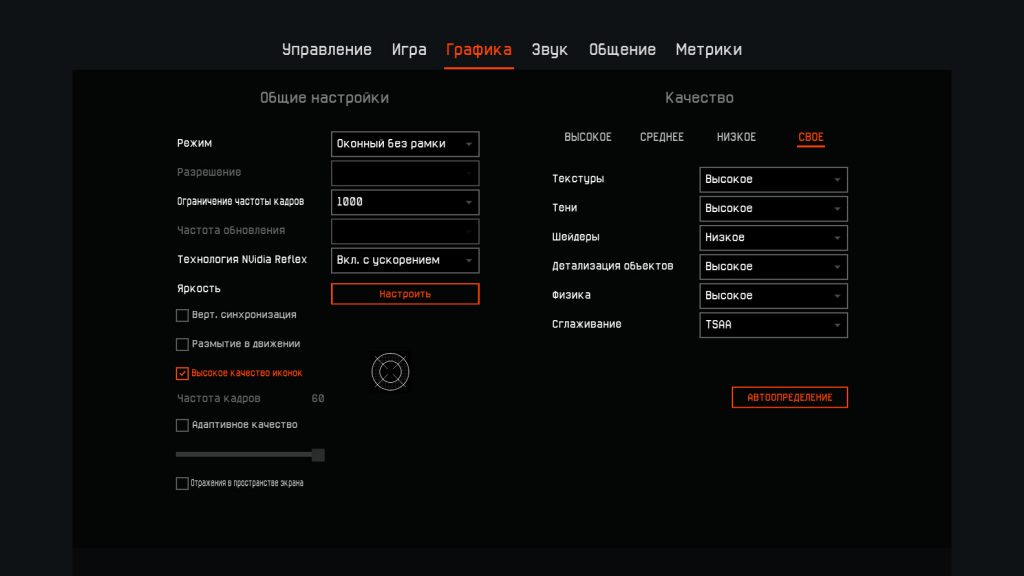Toggle Отражения в пространстве экрана

click(x=182, y=482)
